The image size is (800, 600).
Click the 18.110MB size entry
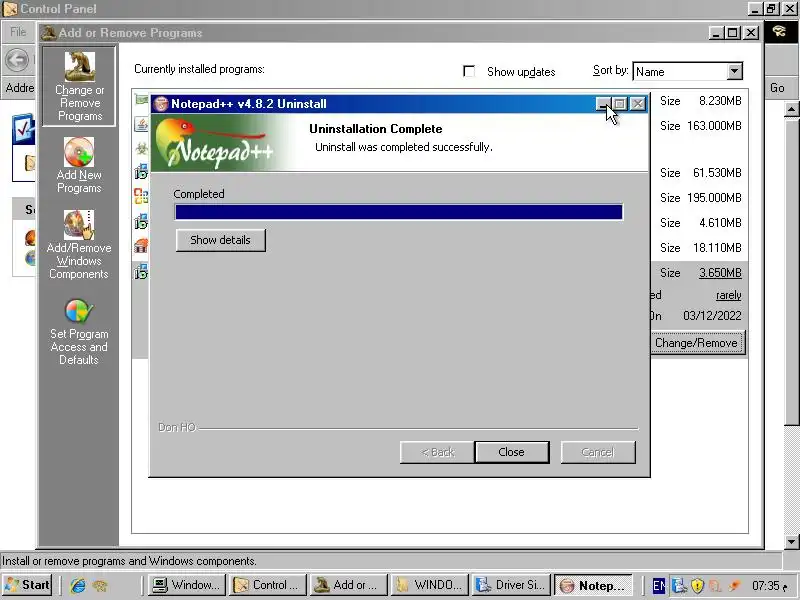[x=717, y=248]
